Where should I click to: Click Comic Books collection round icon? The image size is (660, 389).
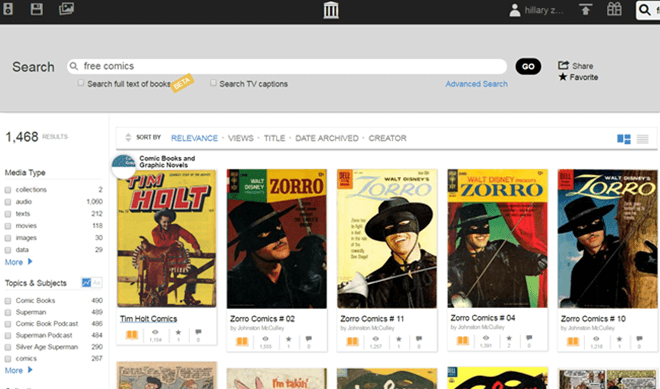123,167
